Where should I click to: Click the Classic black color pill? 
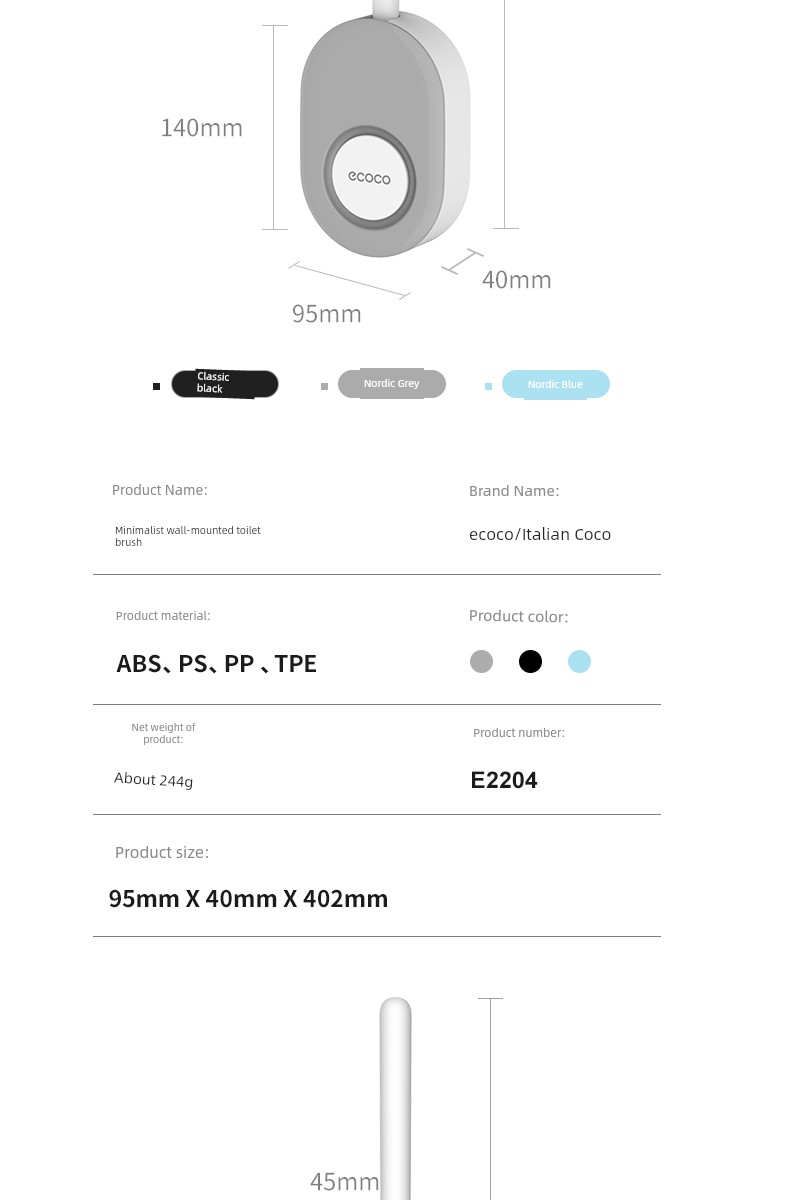225,384
